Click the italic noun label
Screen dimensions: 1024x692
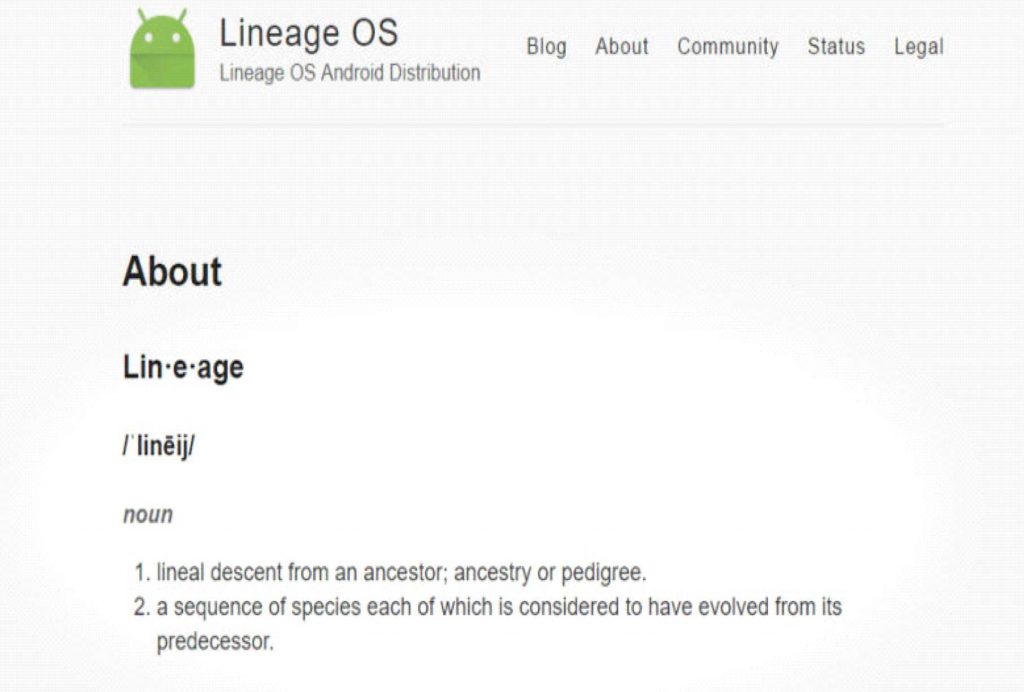pyautogui.click(x=148, y=515)
